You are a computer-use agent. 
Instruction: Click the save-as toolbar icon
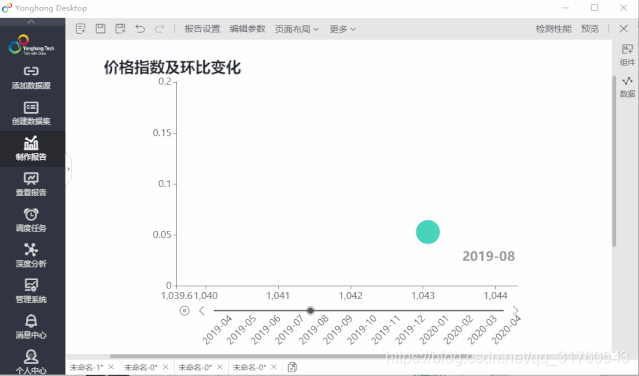pos(120,29)
